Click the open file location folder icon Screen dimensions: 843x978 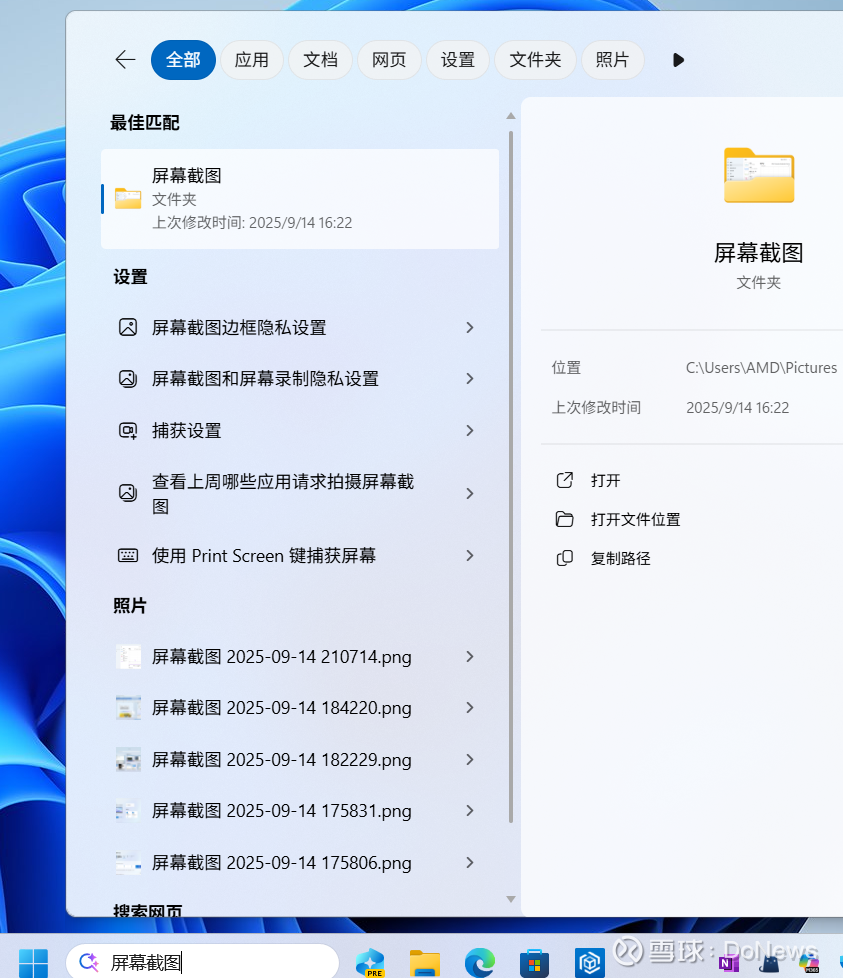(x=564, y=519)
